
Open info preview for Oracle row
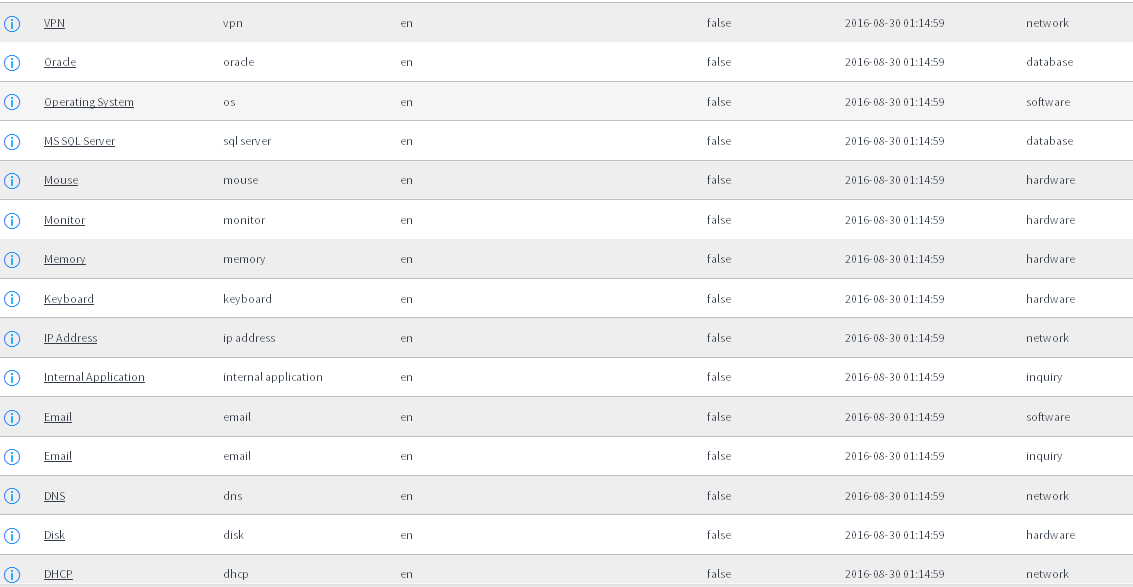(x=12, y=62)
